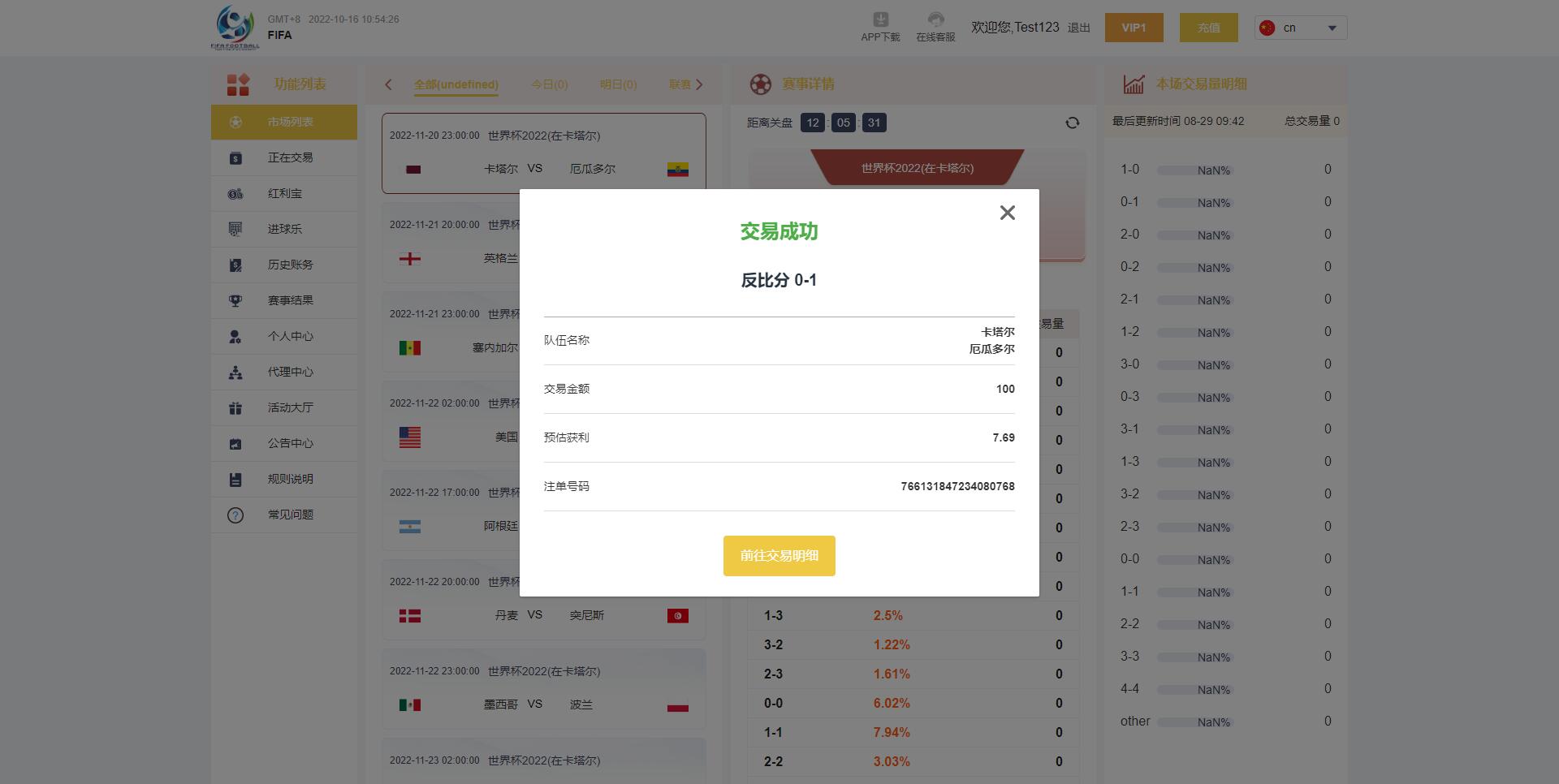Click the 赛事结果 trophy icon
This screenshot has height=784, width=1559.
click(235, 300)
